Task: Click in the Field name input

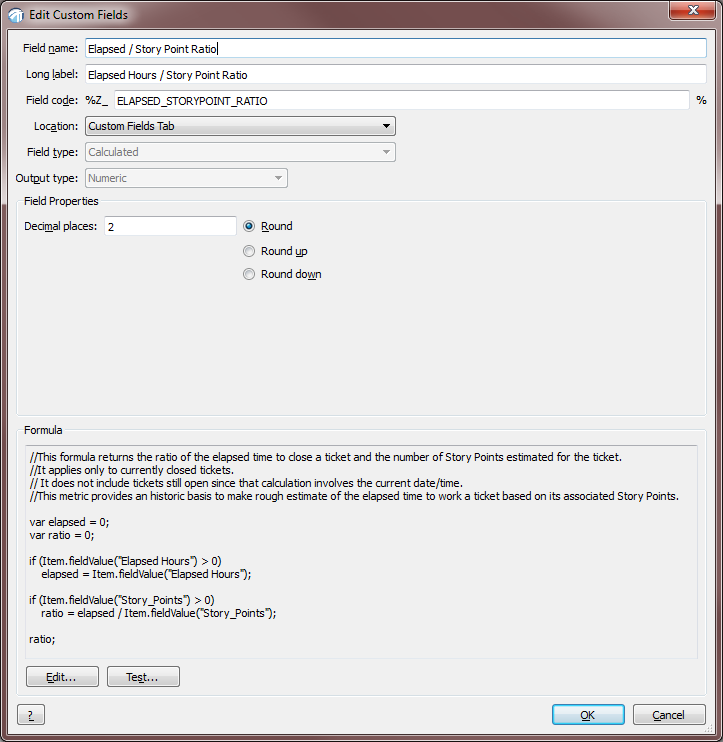Action: coord(395,48)
